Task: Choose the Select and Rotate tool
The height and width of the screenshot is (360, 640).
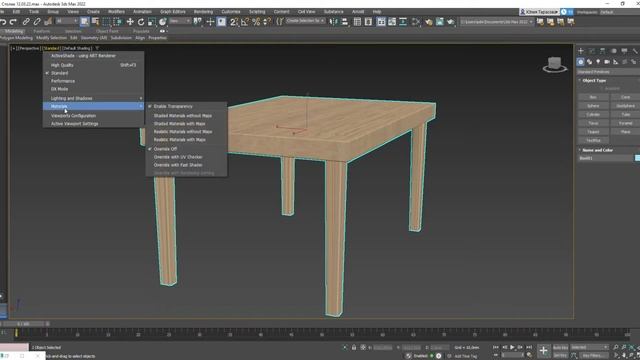Action: (x=141, y=22)
